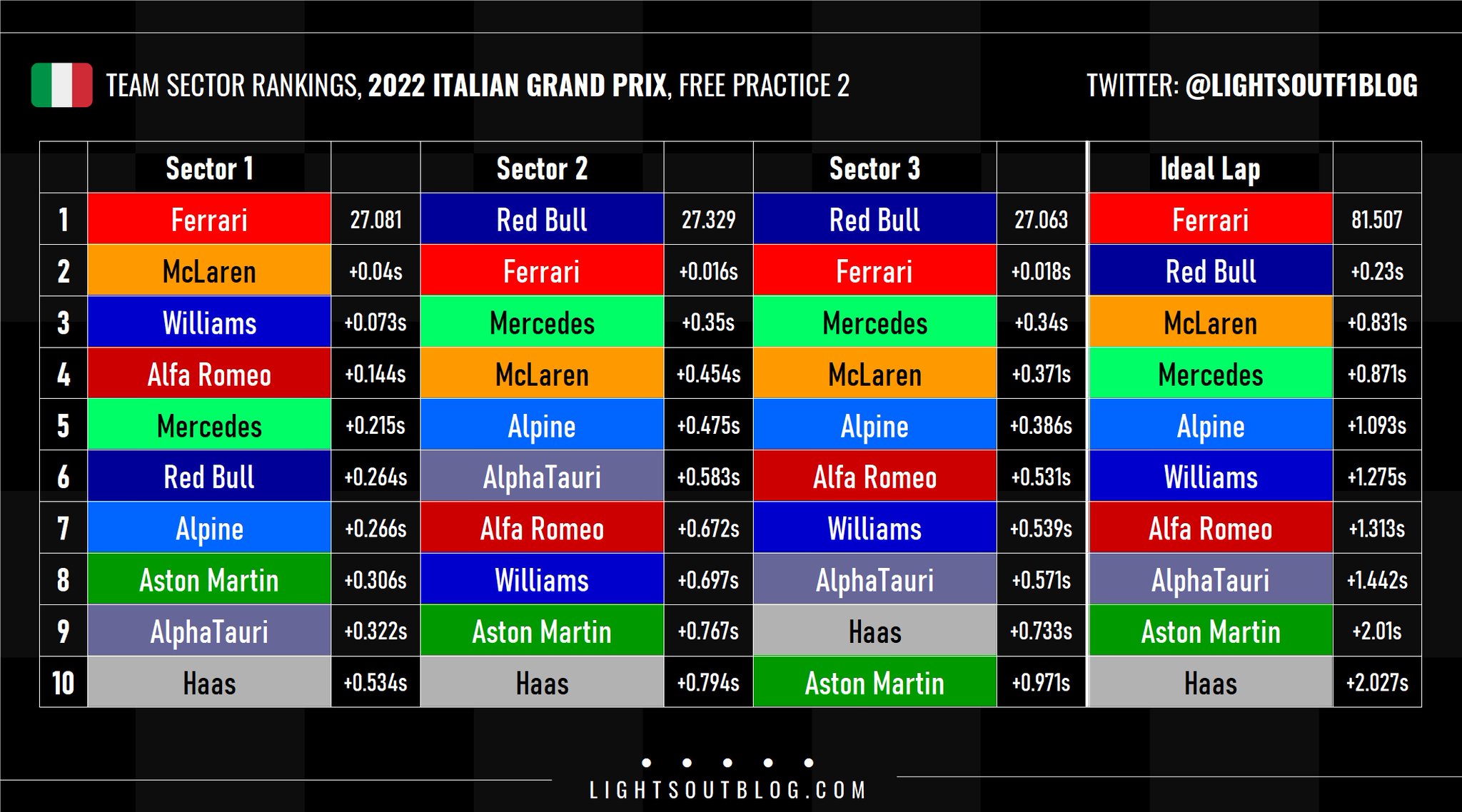The height and width of the screenshot is (812, 1462).
Task: Click the 27.329 Sector 2 time
Action: [708, 220]
